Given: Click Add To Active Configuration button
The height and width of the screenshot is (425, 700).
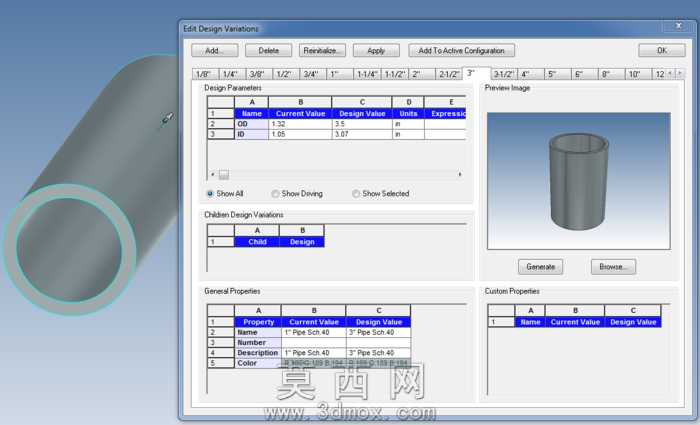Looking at the screenshot, I should (x=461, y=50).
